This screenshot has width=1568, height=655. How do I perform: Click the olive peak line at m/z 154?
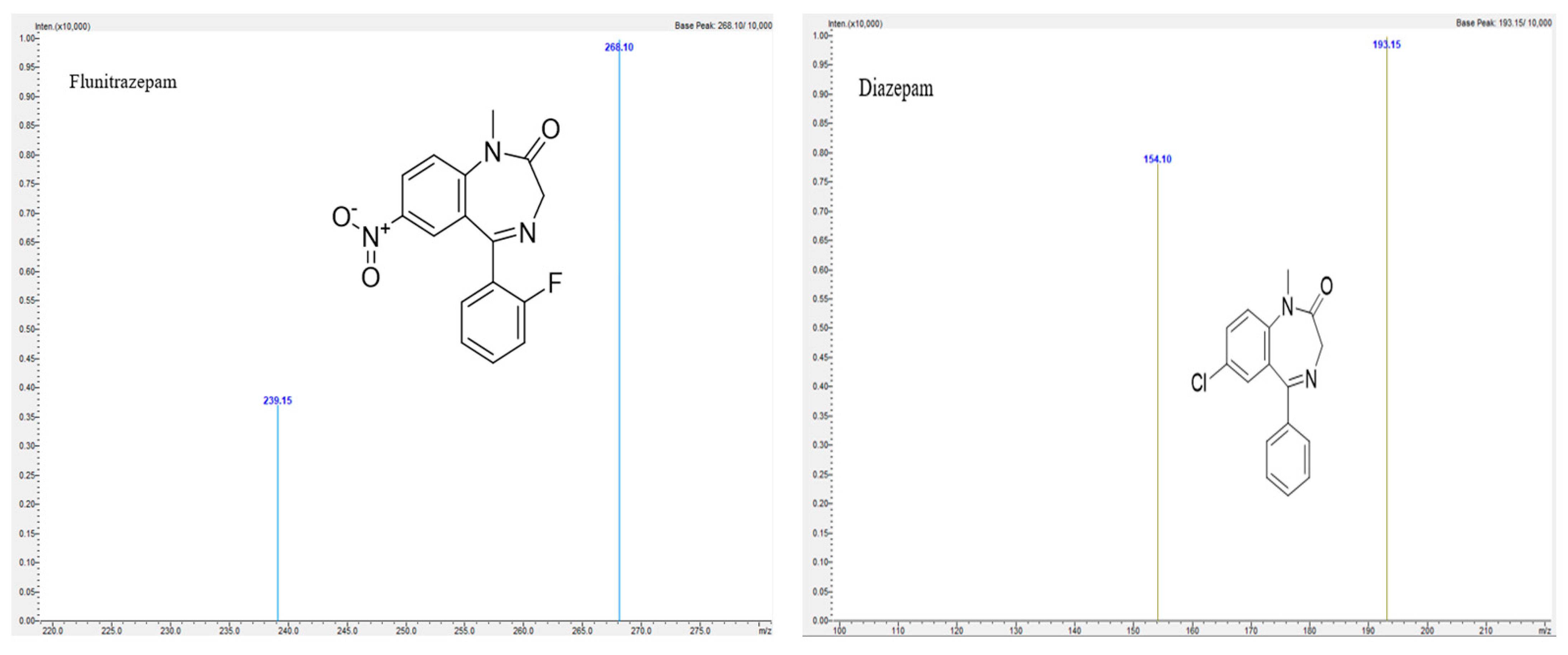pos(1157,395)
